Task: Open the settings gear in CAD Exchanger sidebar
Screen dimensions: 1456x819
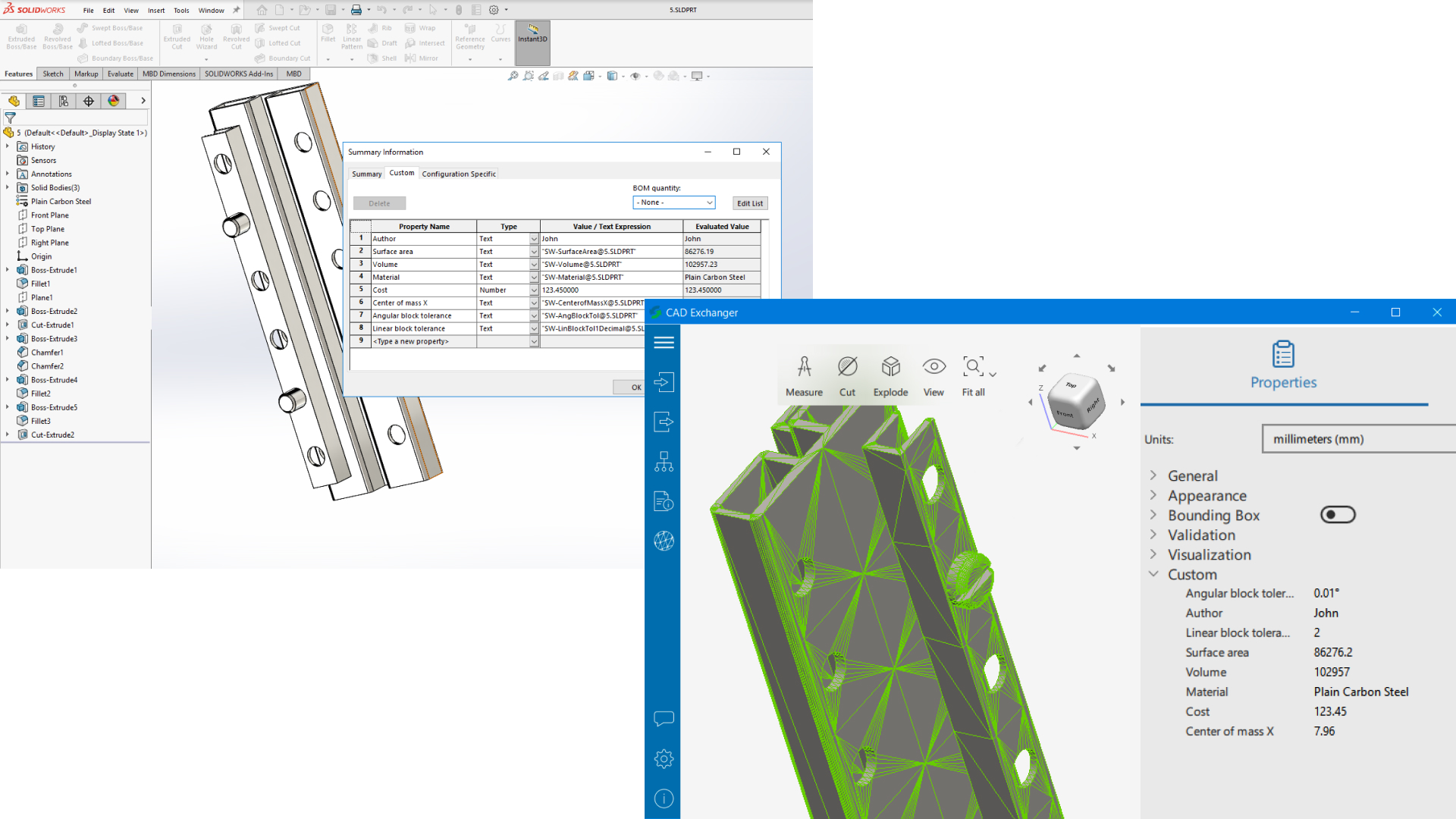Action: [664, 758]
